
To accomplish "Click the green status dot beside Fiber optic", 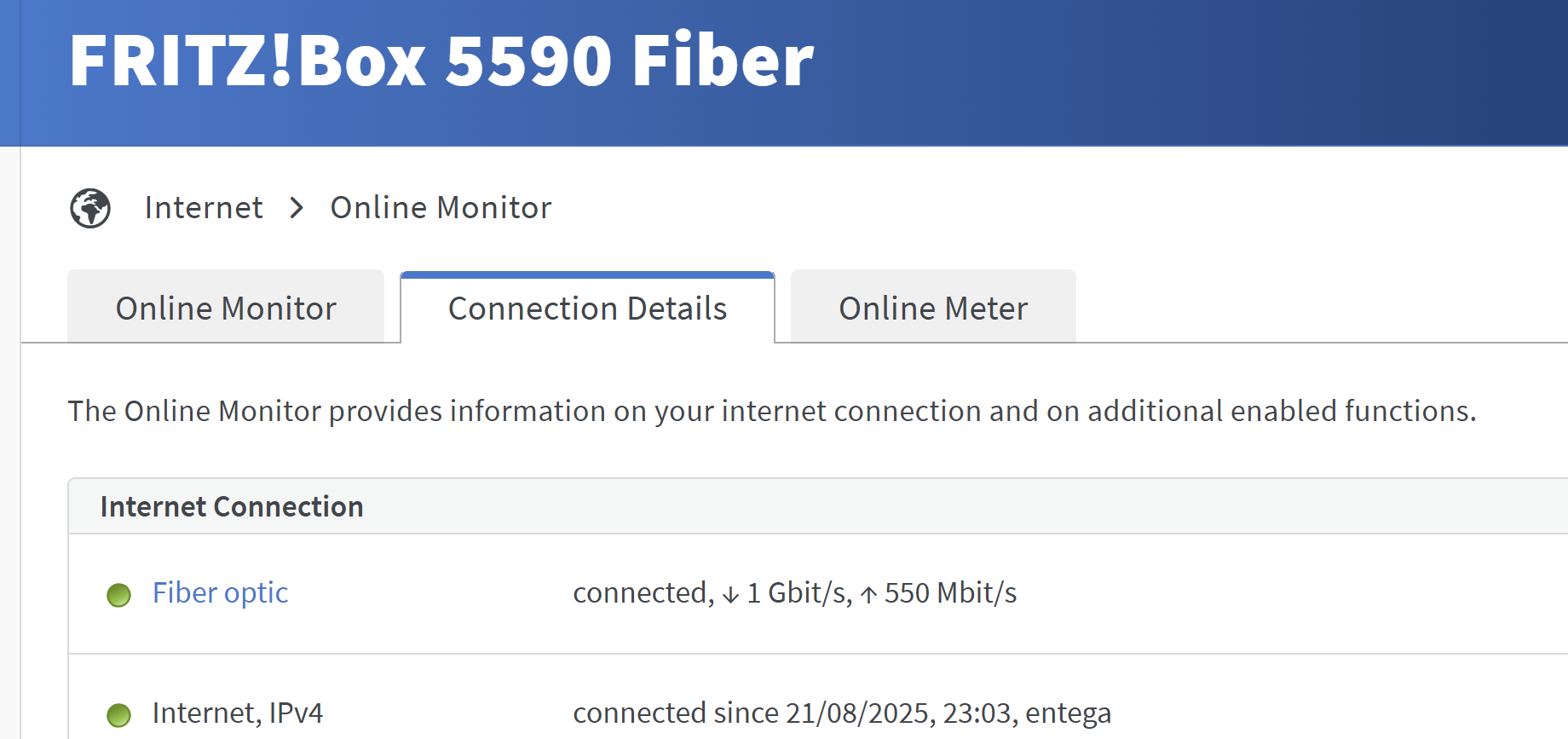I will [x=119, y=594].
